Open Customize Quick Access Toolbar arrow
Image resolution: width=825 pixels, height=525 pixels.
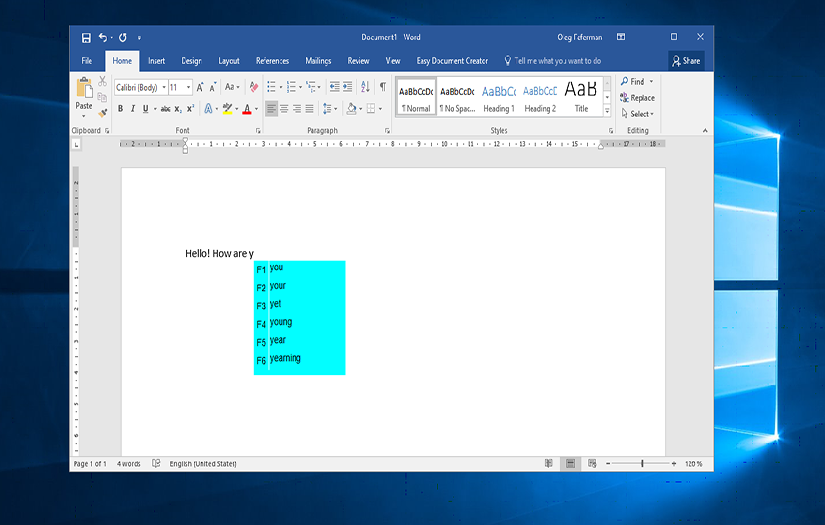coord(139,38)
